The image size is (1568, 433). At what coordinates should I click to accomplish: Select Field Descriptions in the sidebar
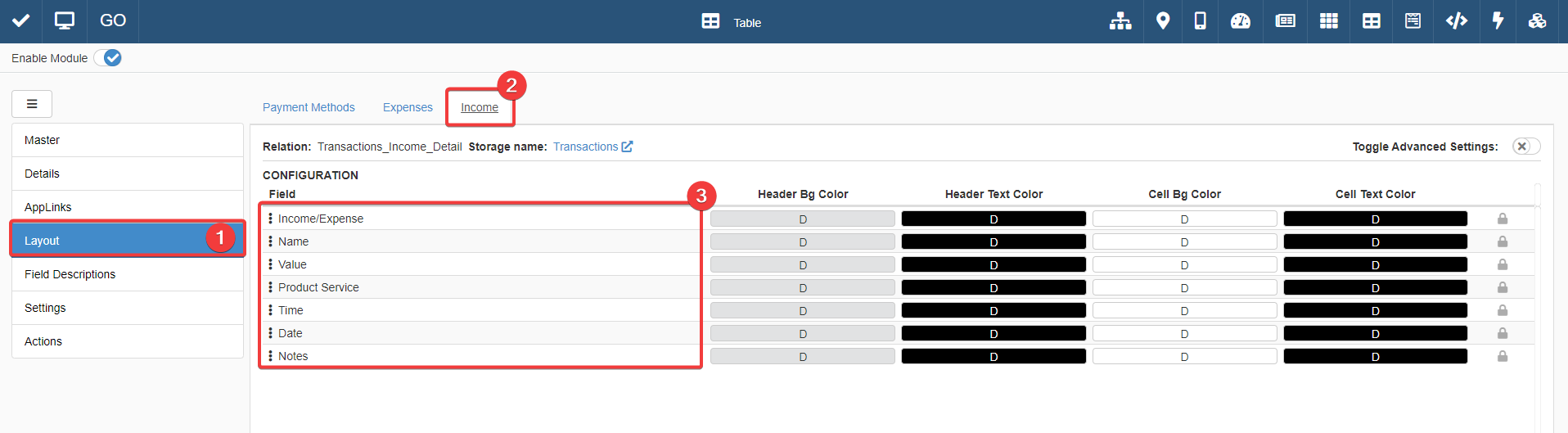click(70, 274)
